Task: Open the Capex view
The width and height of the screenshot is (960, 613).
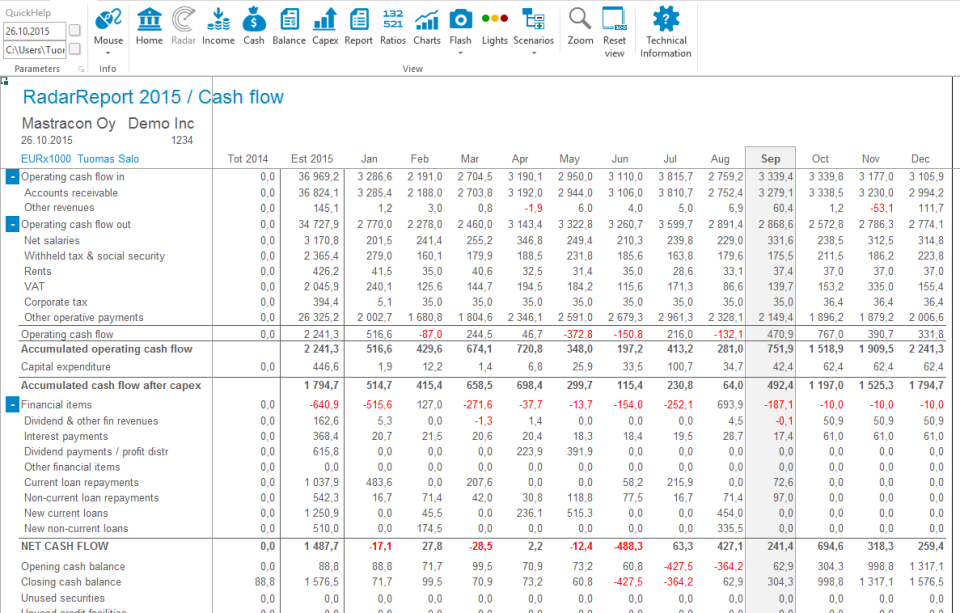Action: click(x=323, y=27)
